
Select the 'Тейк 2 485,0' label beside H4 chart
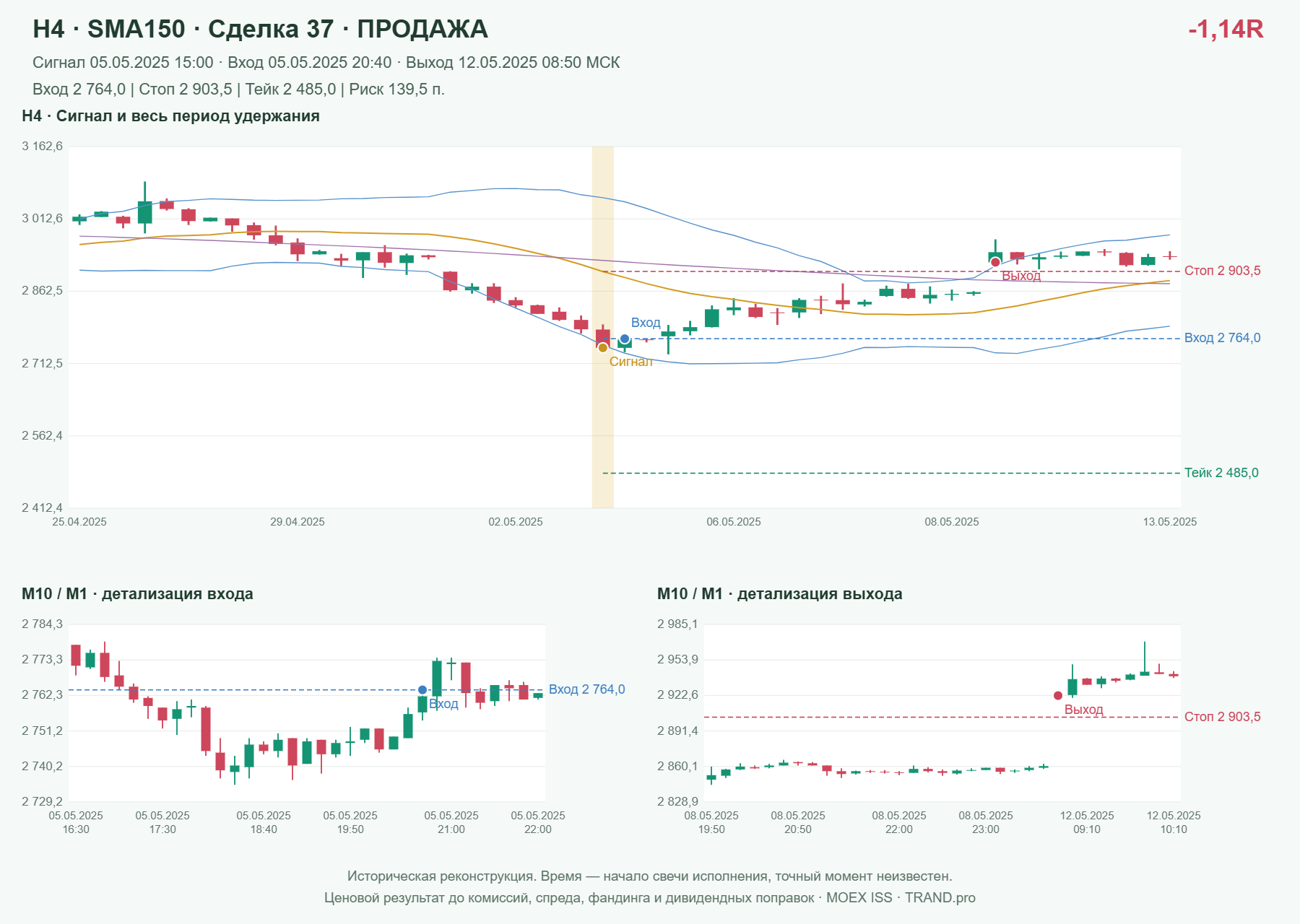point(1221,473)
